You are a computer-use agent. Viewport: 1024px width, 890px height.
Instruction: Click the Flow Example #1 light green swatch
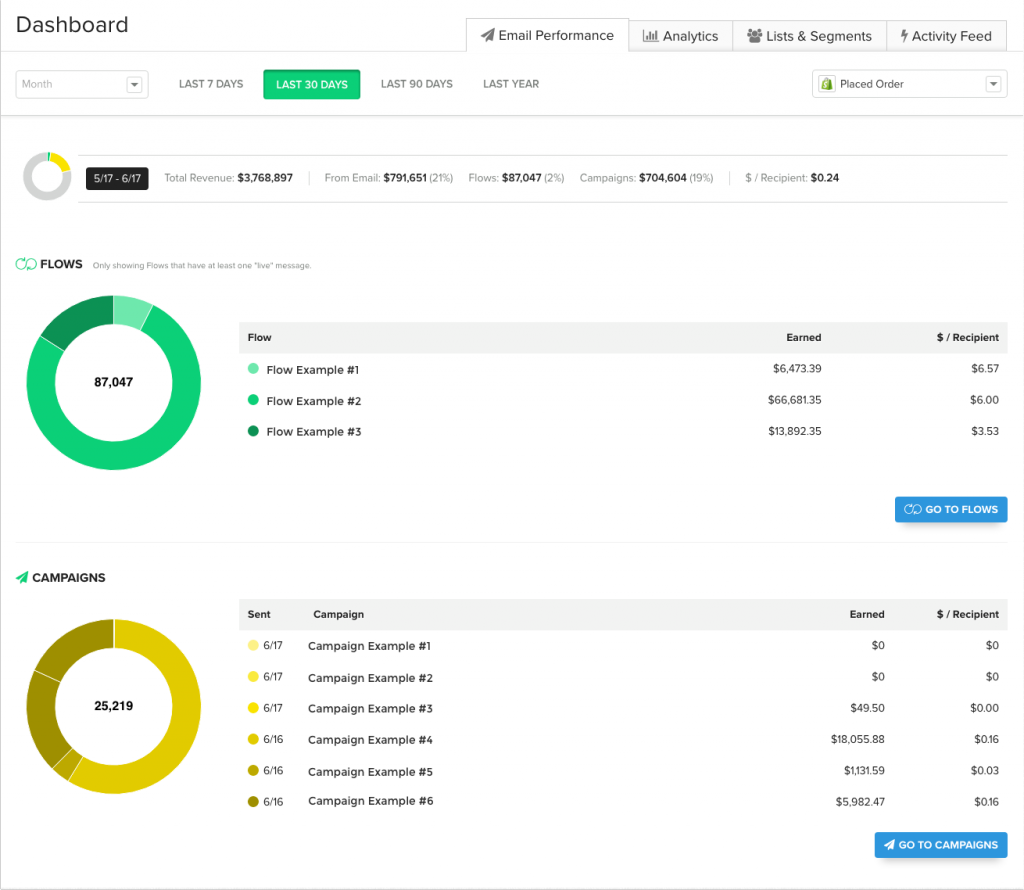tap(253, 368)
